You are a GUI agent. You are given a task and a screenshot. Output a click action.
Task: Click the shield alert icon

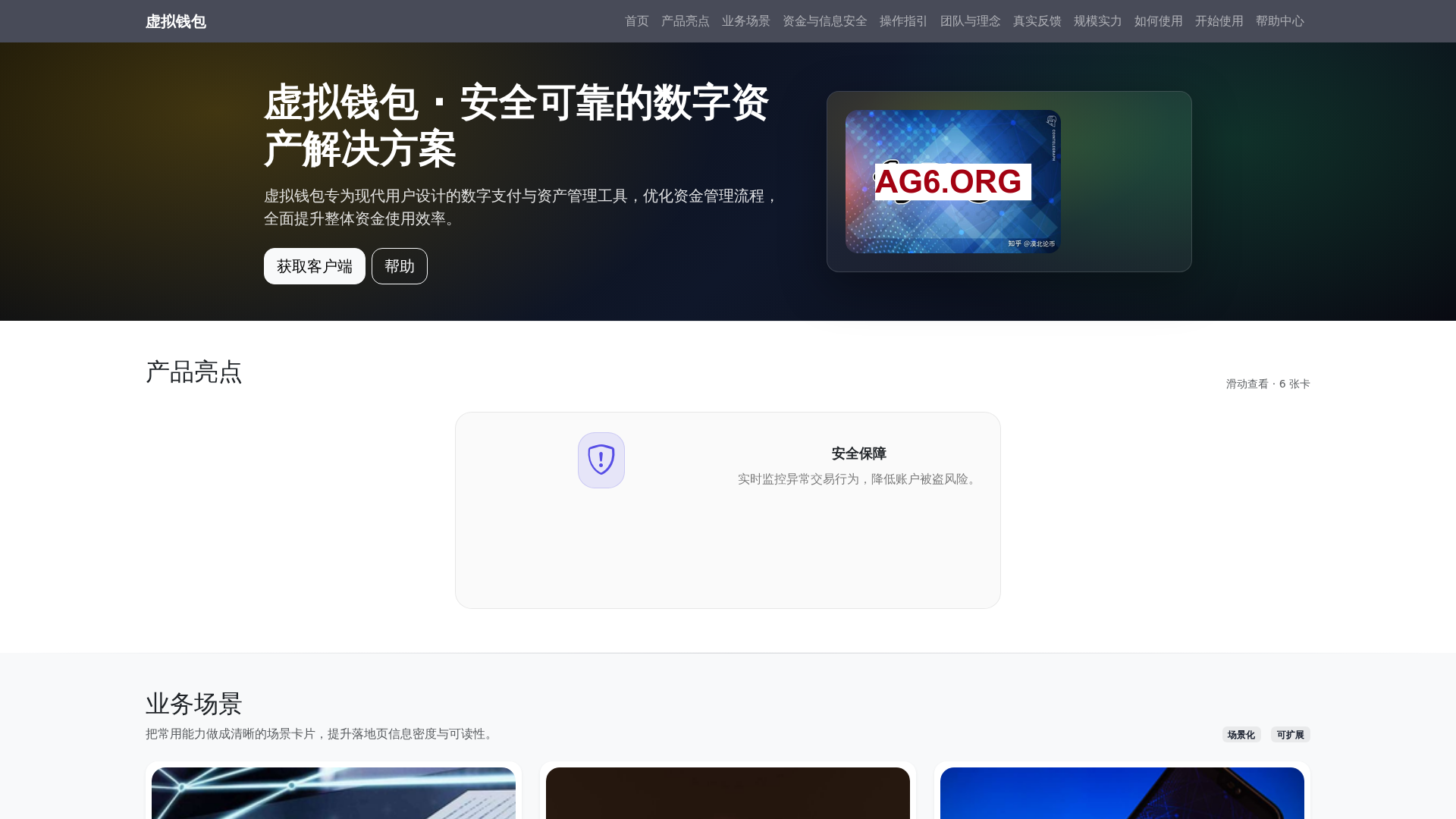[x=601, y=460]
